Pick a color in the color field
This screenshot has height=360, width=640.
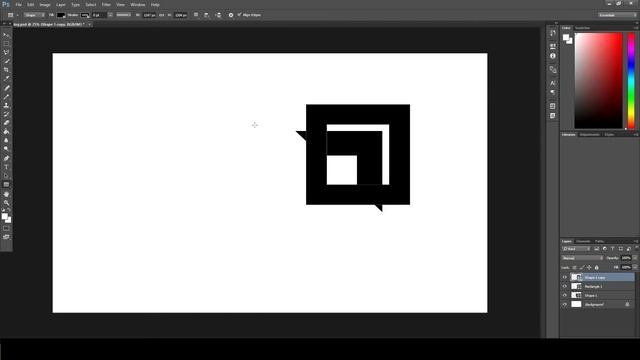tap(598, 81)
